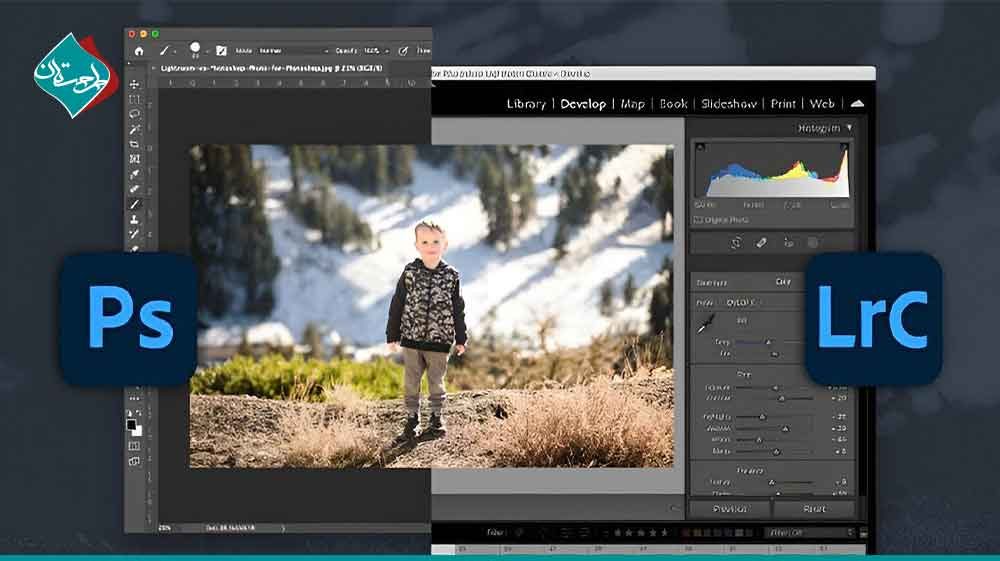
Task: Toggle flagged photos filter icon
Action: (519, 532)
